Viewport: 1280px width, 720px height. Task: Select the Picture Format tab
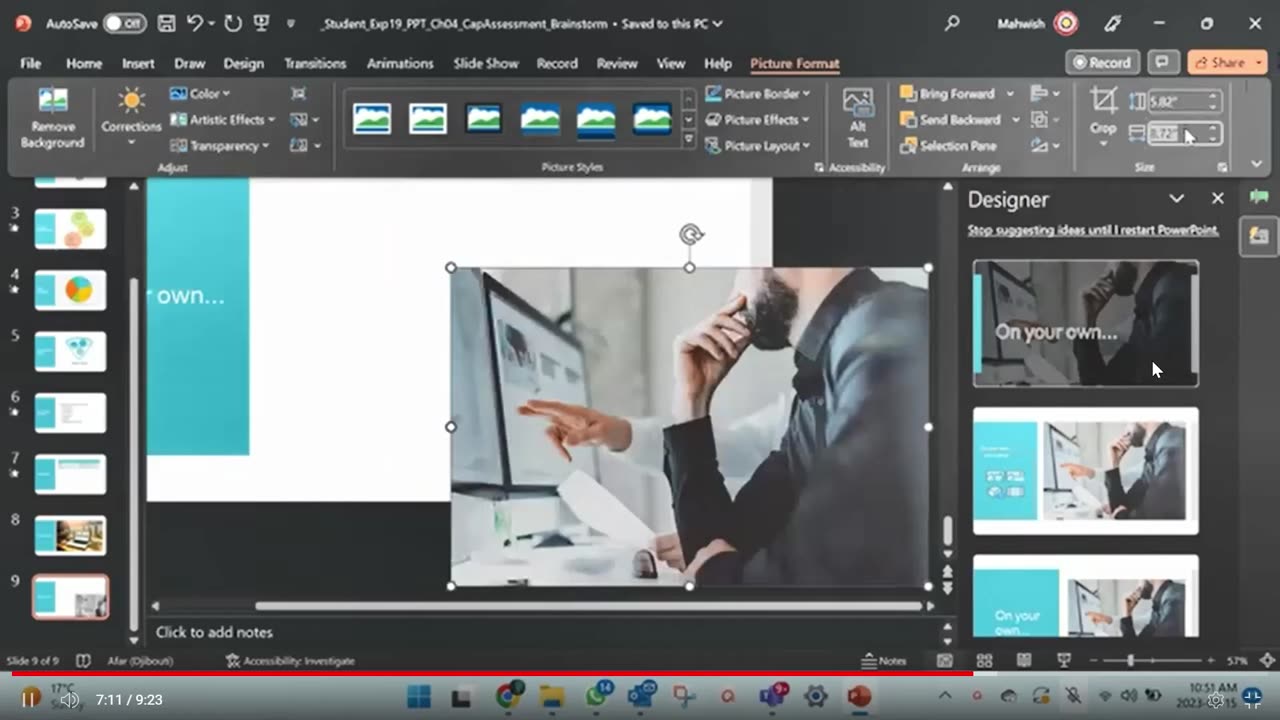794,63
